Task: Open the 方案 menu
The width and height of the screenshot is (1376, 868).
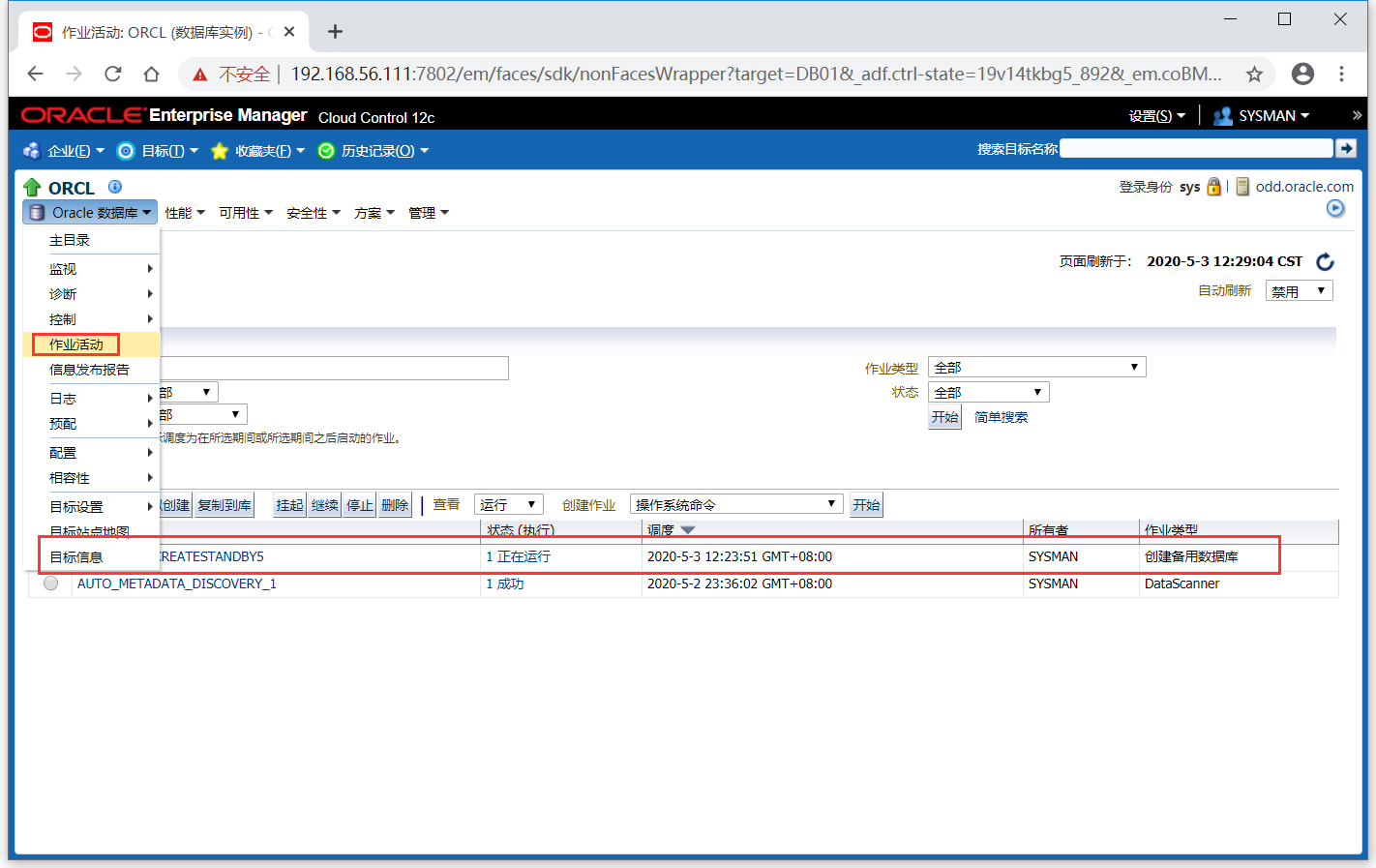Action: 374,213
